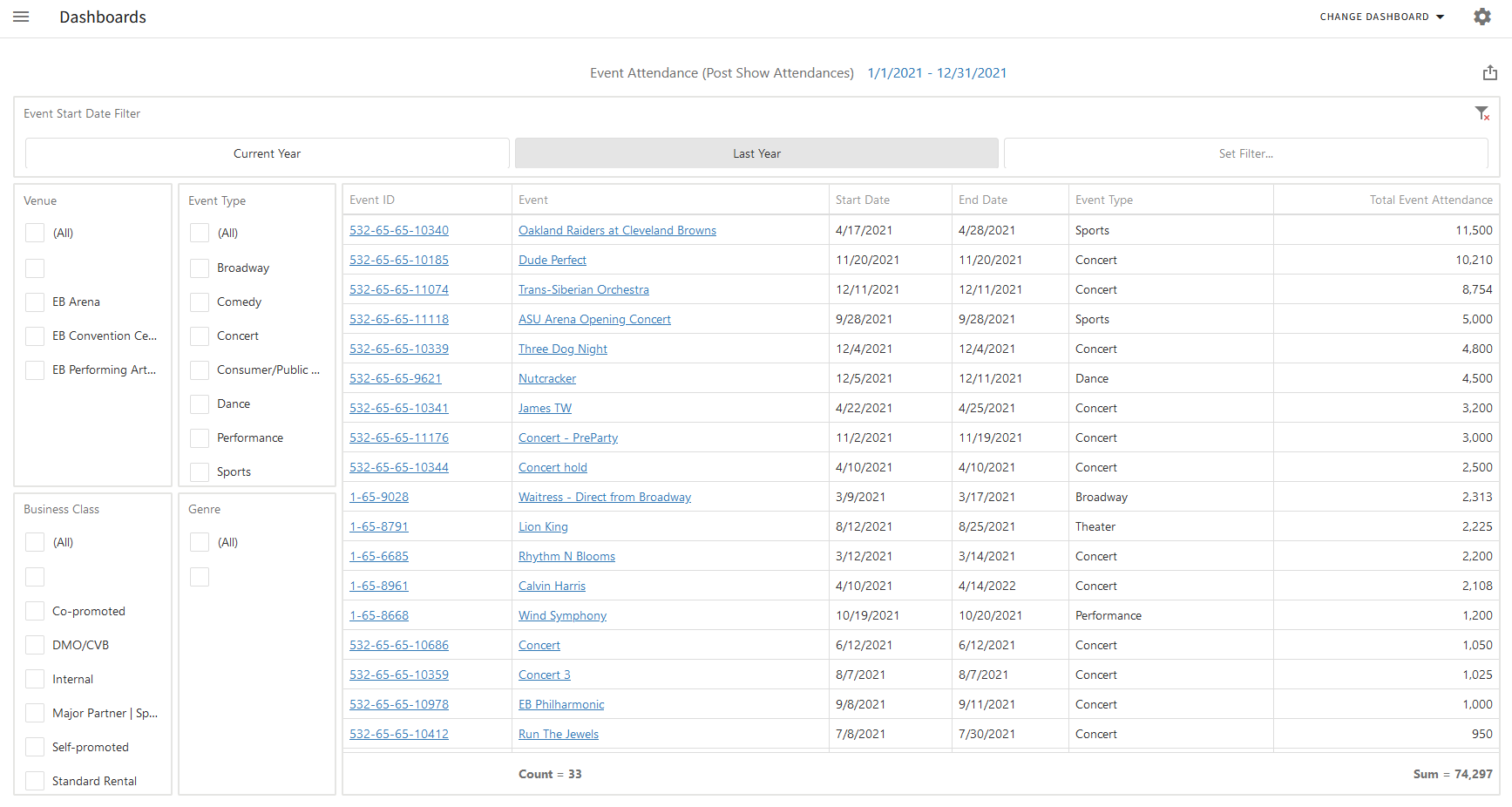Check the Self-promoted checkbox
This screenshot has height=807, width=1512.
point(35,747)
